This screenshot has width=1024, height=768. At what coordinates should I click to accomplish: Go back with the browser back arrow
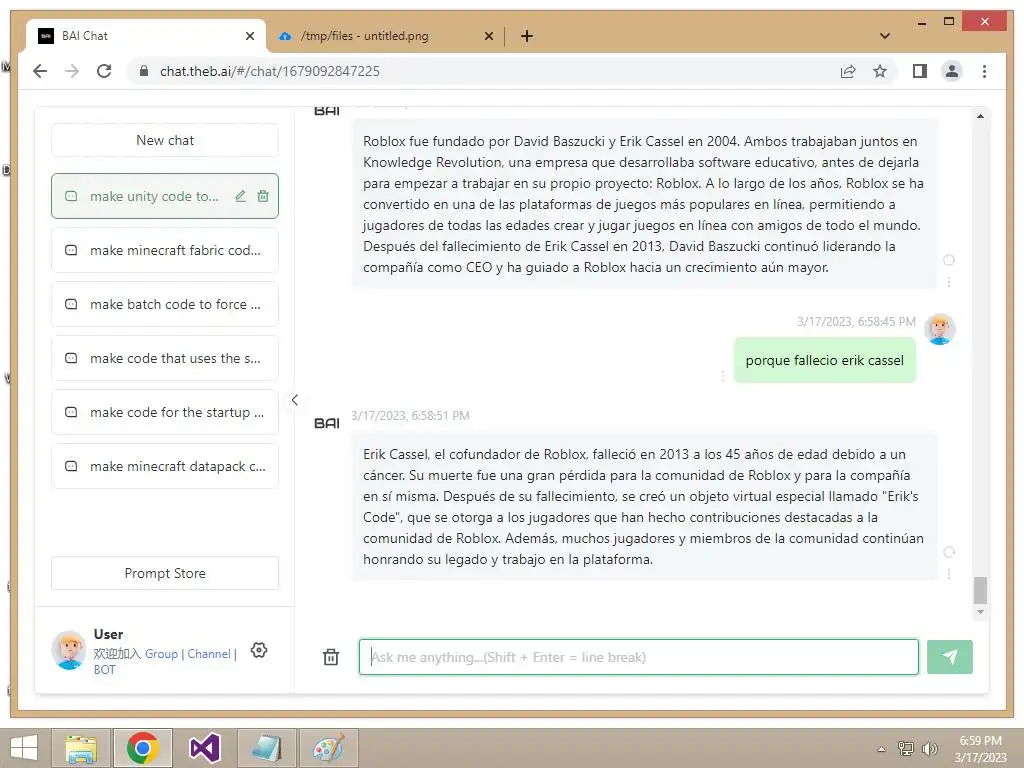[40, 71]
